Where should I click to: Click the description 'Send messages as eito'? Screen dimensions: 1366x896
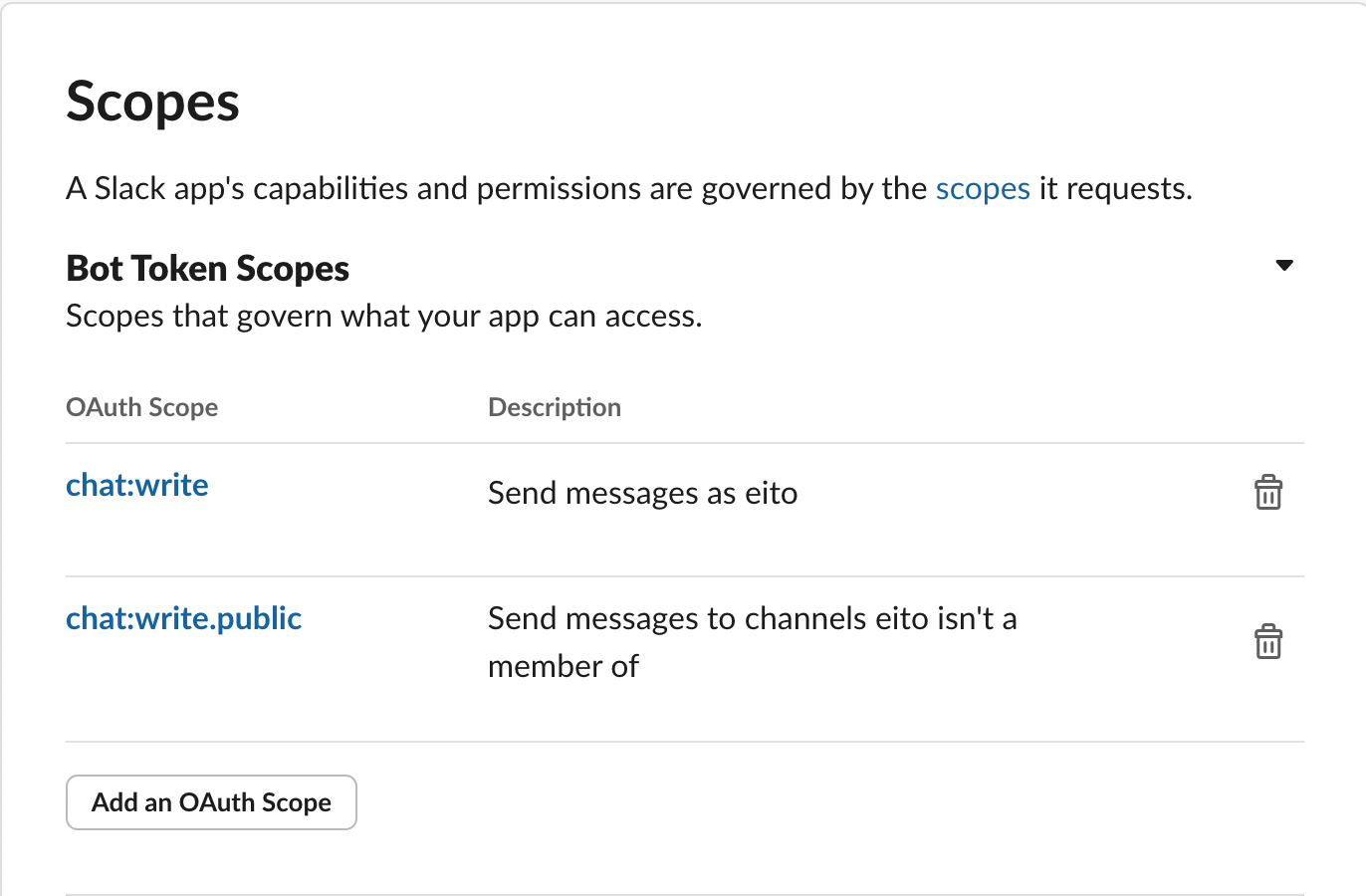[x=643, y=493]
